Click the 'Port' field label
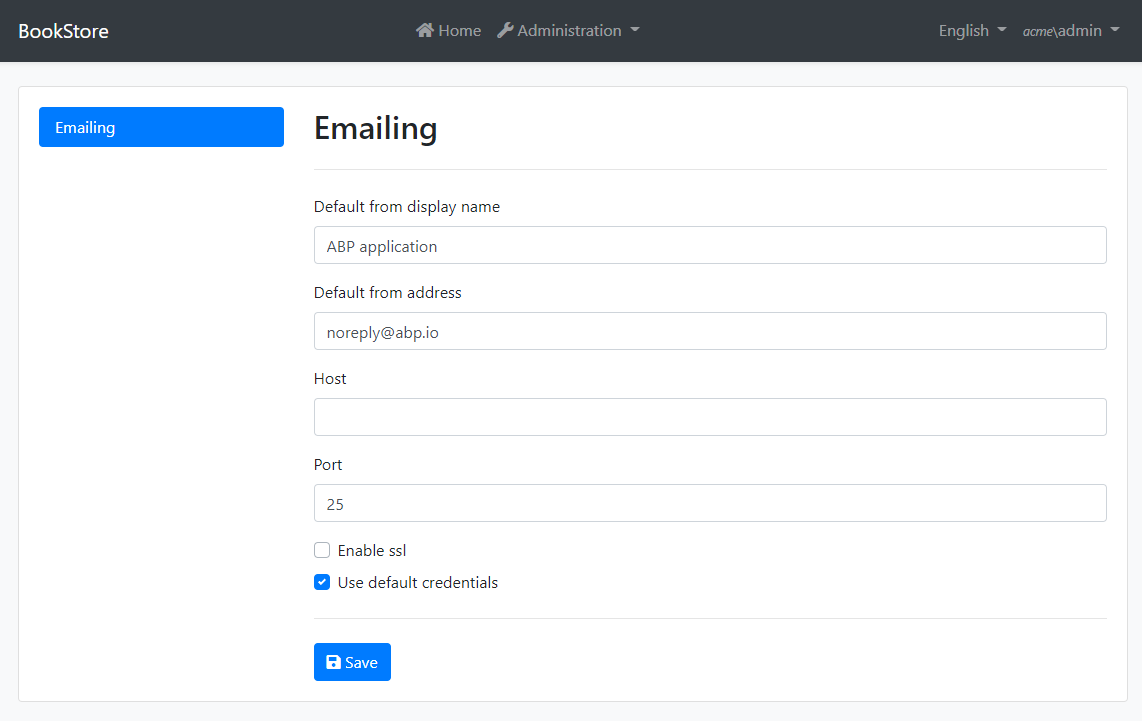 (328, 465)
